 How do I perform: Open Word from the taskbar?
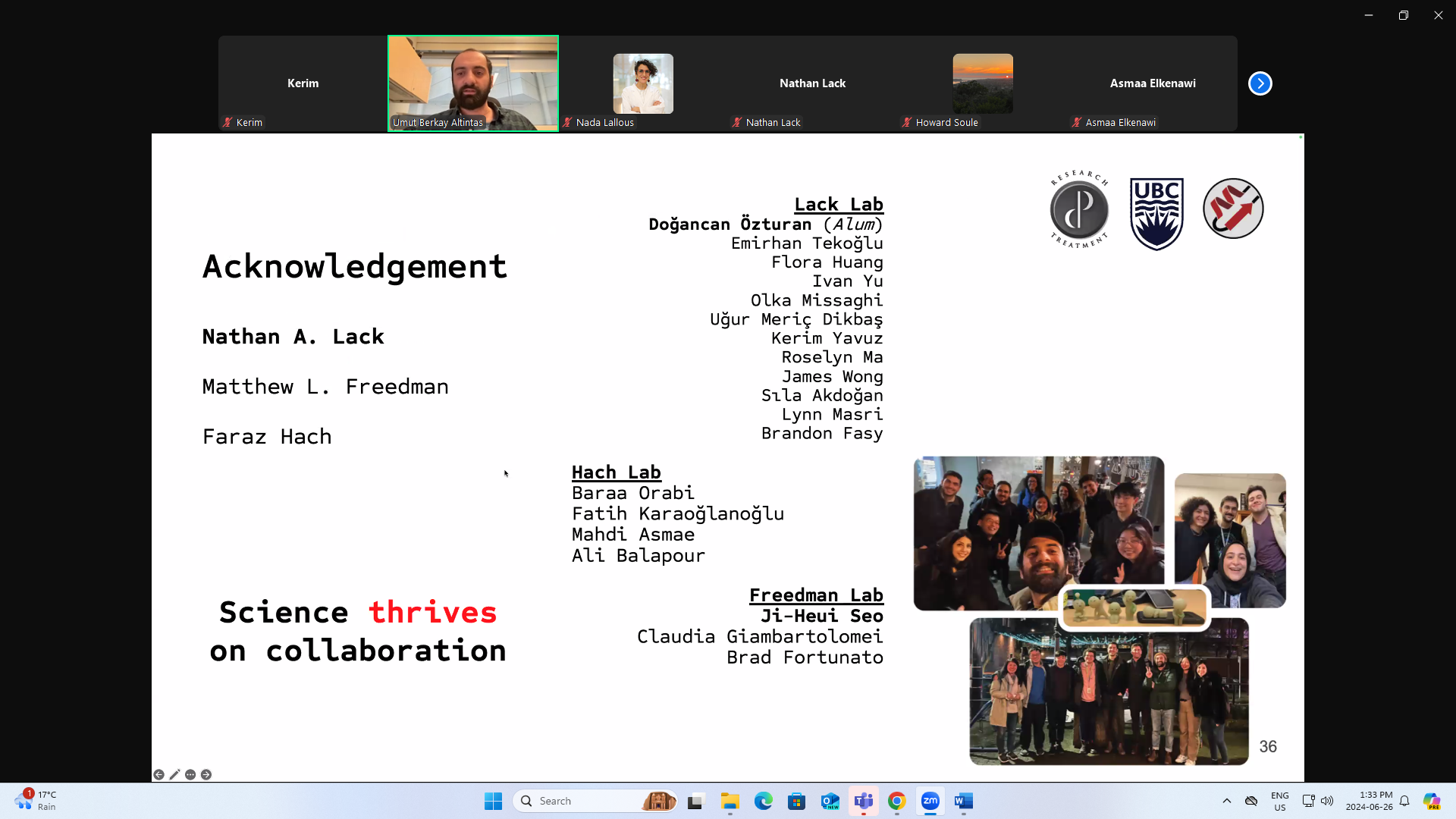point(963,801)
